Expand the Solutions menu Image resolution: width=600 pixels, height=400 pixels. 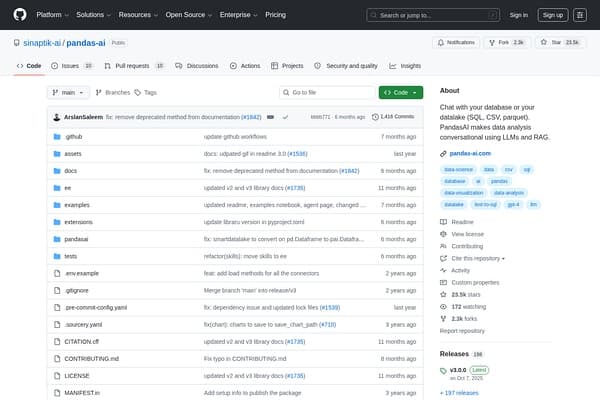tap(93, 15)
